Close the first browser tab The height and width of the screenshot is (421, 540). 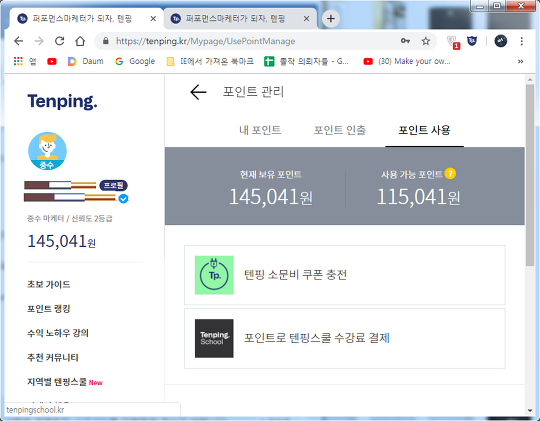tap(153, 19)
